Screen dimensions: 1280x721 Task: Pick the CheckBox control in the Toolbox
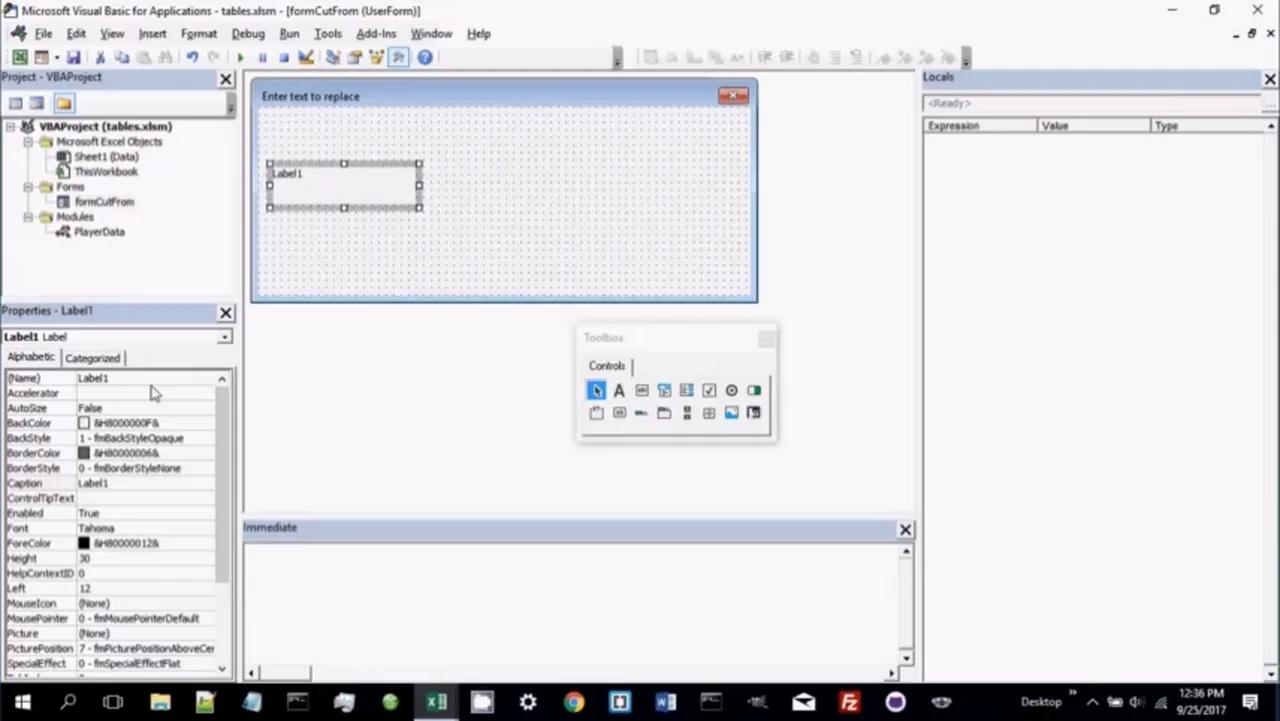(x=708, y=390)
